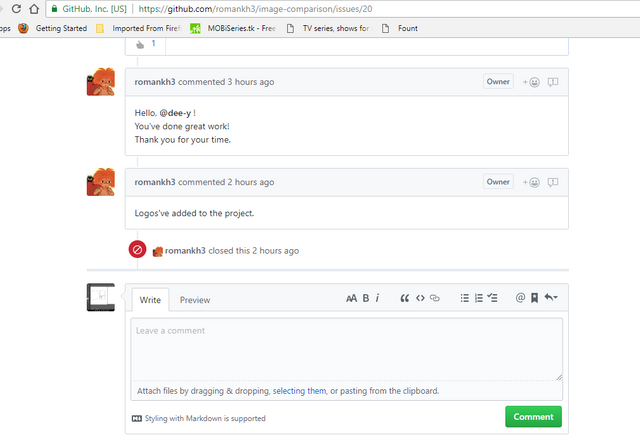Insert code with the code icon
Viewport: 640px width, 440px height.
coord(420,298)
